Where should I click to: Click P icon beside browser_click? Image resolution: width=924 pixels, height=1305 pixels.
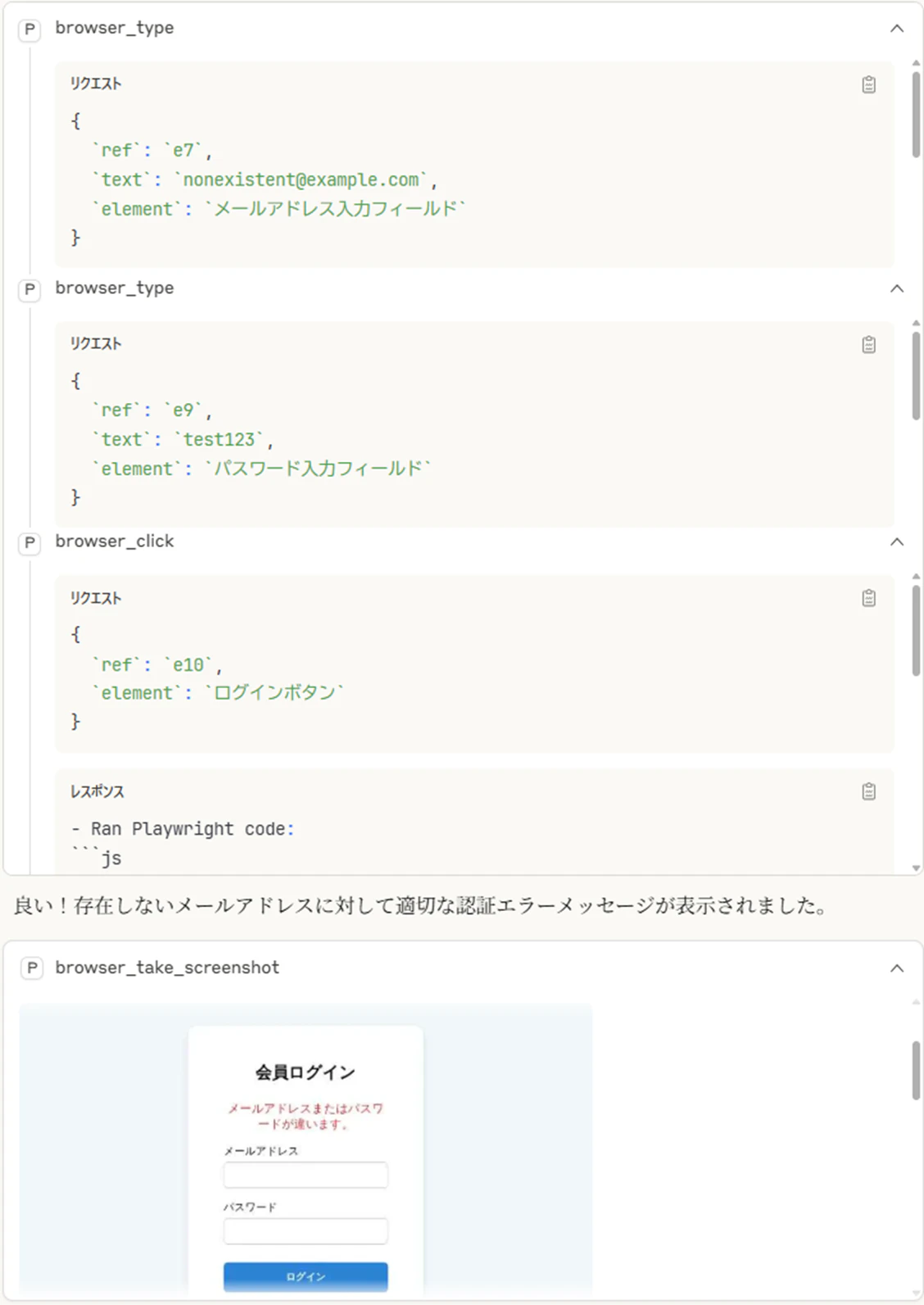[x=30, y=542]
